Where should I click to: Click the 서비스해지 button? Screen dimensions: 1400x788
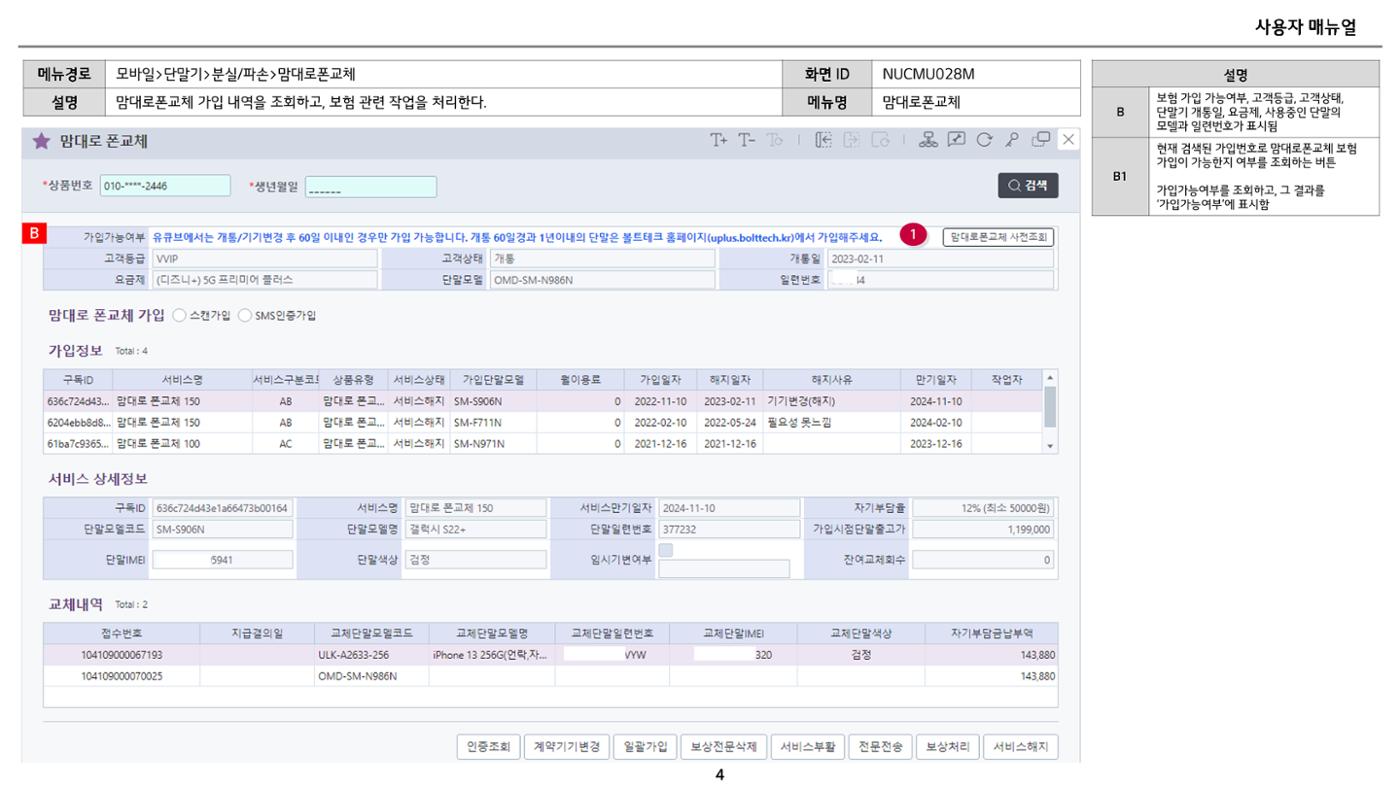pos(1021,747)
